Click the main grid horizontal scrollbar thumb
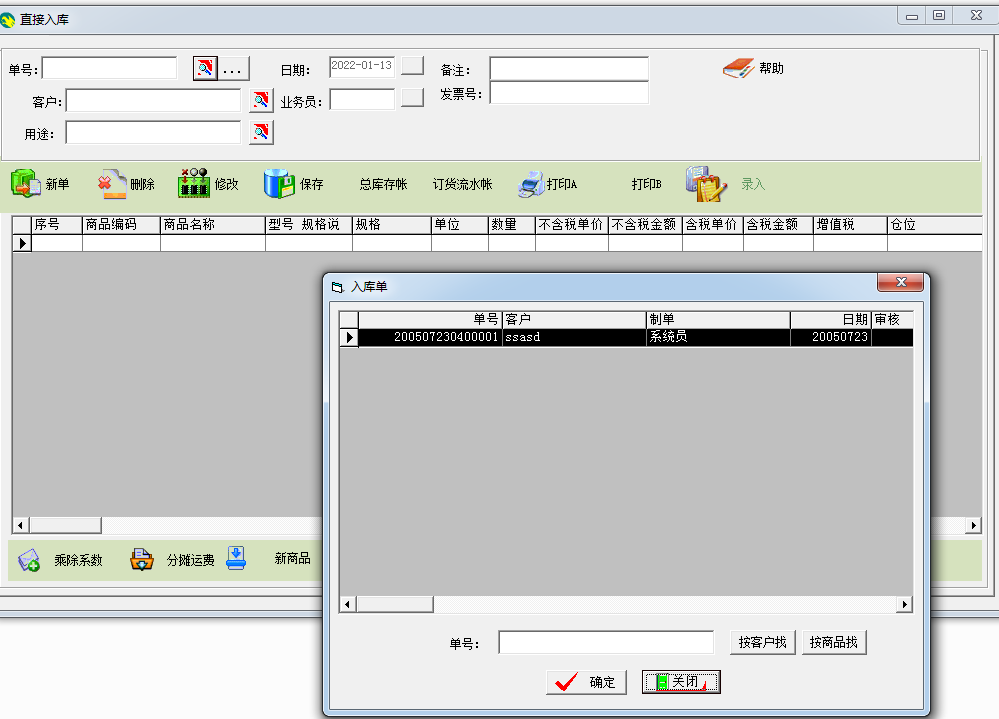 pyautogui.click(x=66, y=525)
